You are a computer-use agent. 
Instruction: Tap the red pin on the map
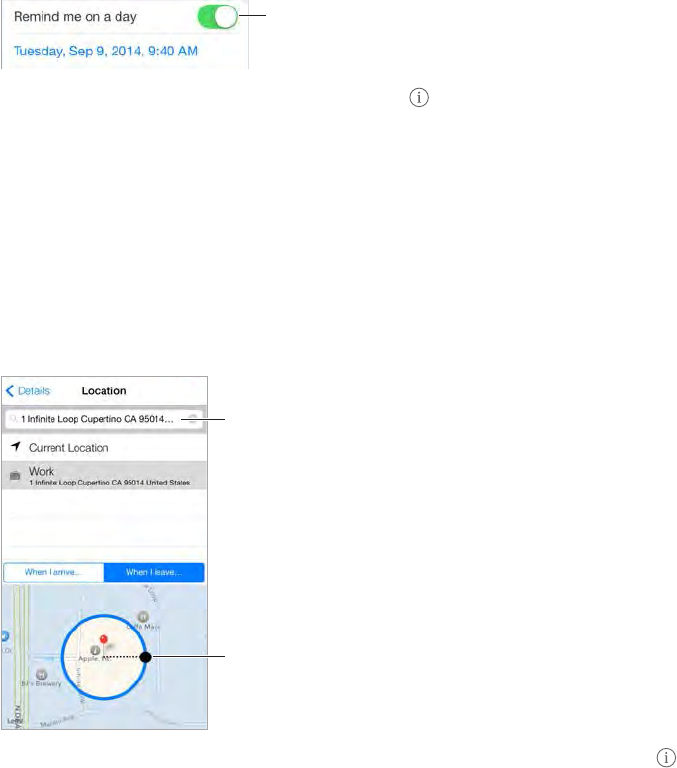[x=103, y=639]
